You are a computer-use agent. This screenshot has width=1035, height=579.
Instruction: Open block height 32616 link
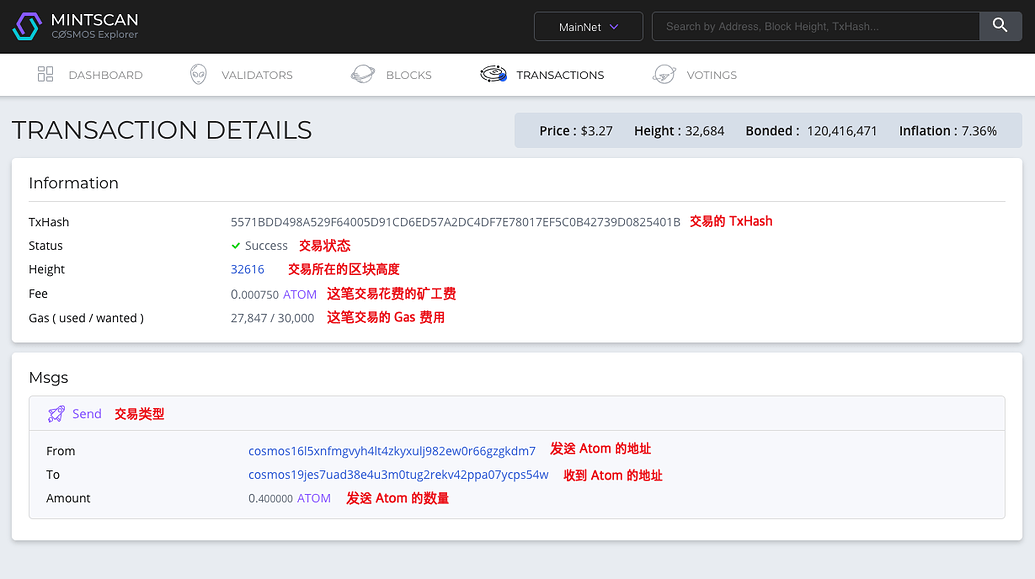click(x=247, y=269)
